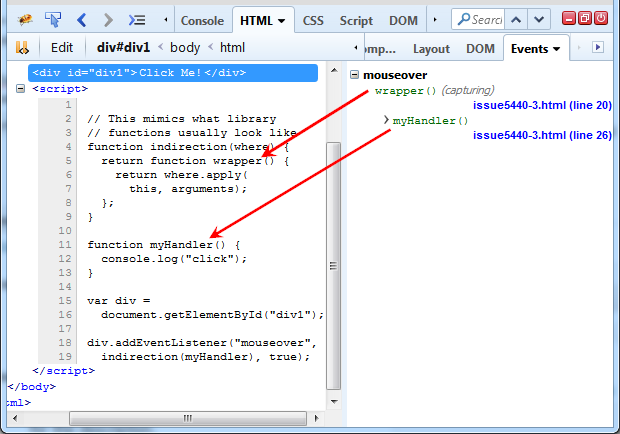Expand the myHandler() entry

[x=386, y=120]
